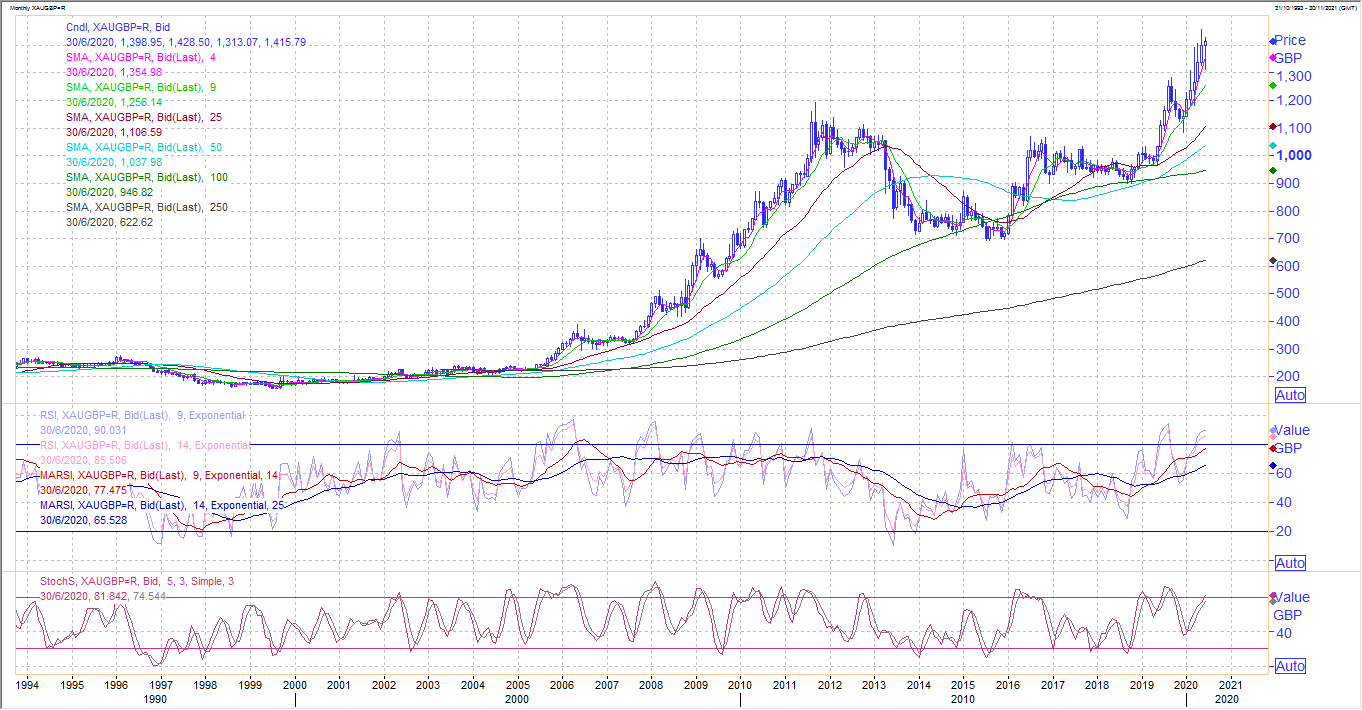Click the 1990 decade label on time axis
Screen dimensions: 1362x710
[153, 700]
